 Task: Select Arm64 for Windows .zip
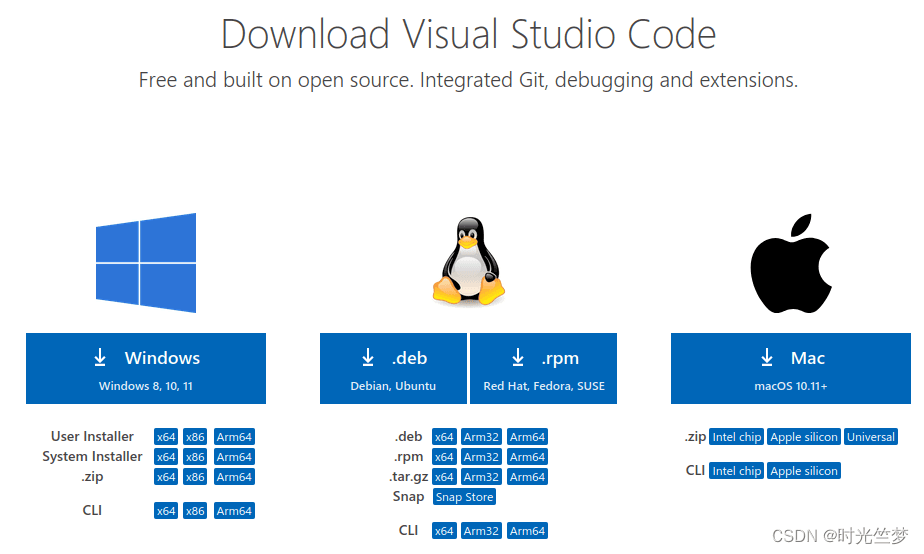pyautogui.click(x=234, y=477)
